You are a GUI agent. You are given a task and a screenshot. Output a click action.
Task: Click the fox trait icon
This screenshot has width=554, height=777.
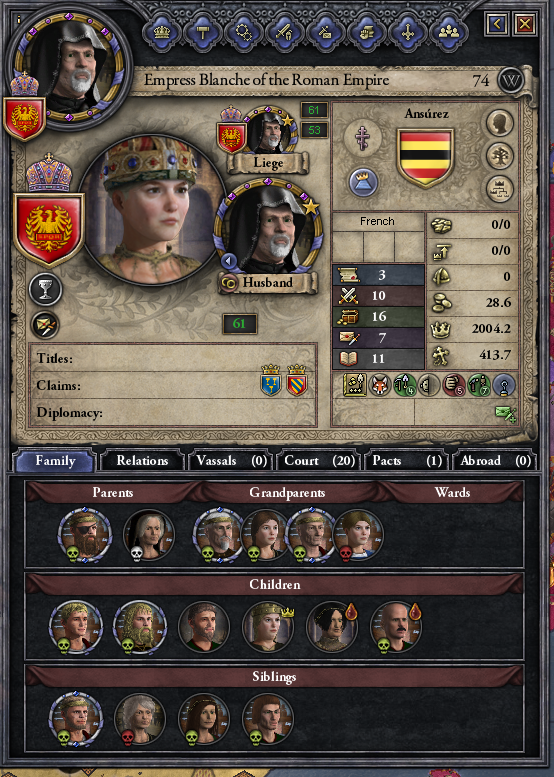click(x=380, y=385)
